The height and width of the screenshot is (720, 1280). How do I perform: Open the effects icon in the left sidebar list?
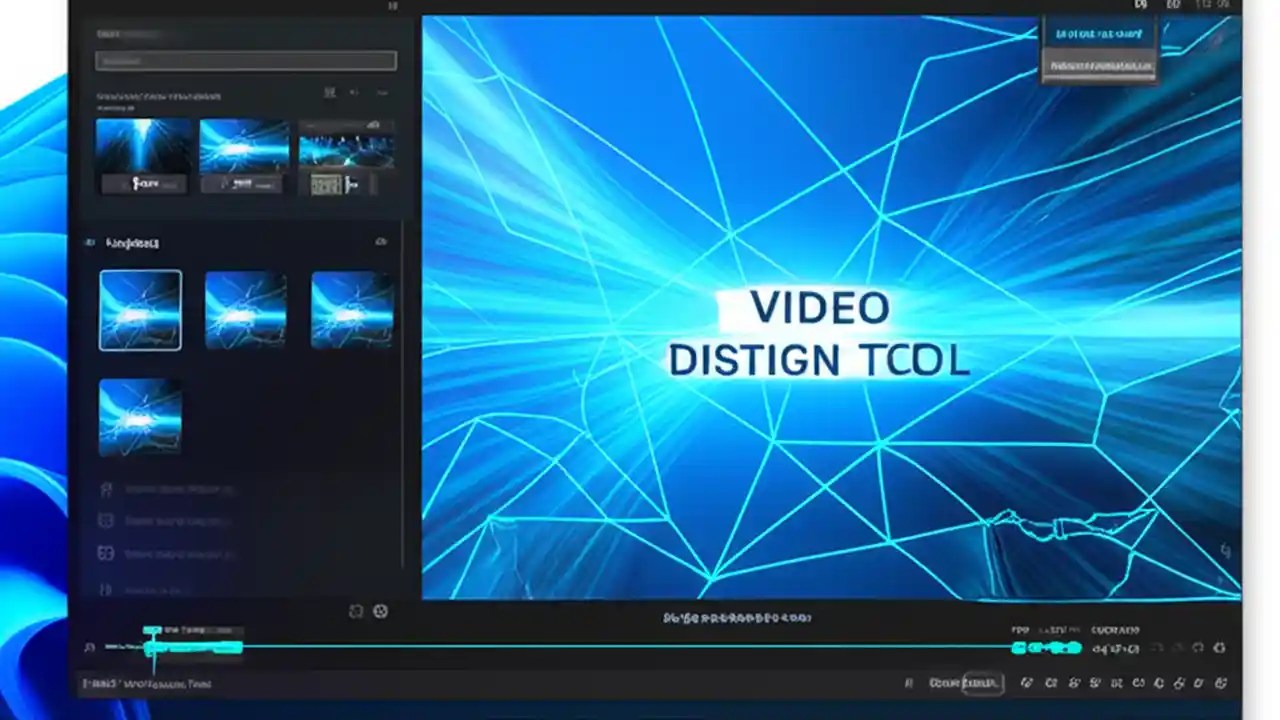click(106, 489)
